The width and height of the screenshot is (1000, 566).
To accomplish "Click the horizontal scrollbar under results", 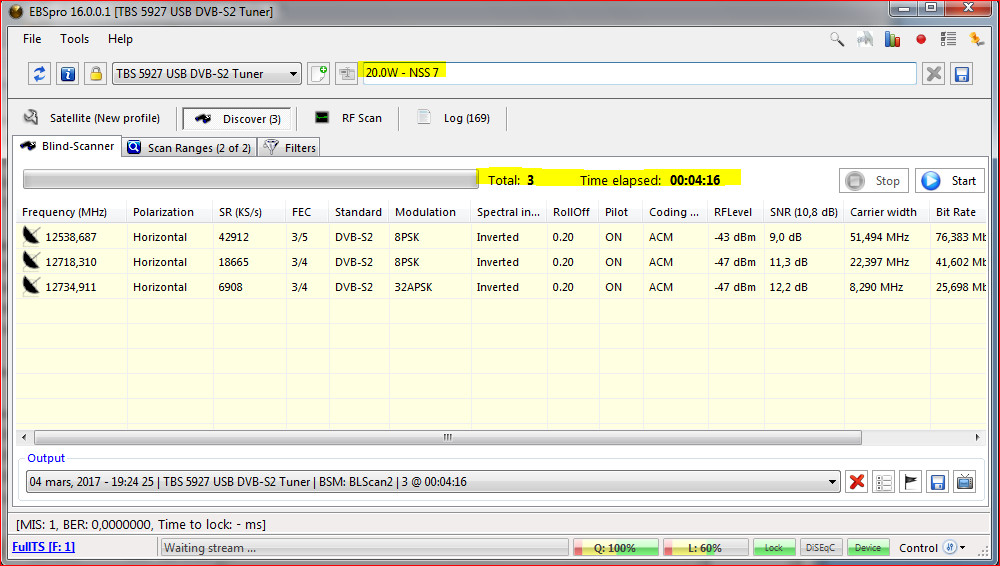I will pyautogui.click(x=447, y=438).
